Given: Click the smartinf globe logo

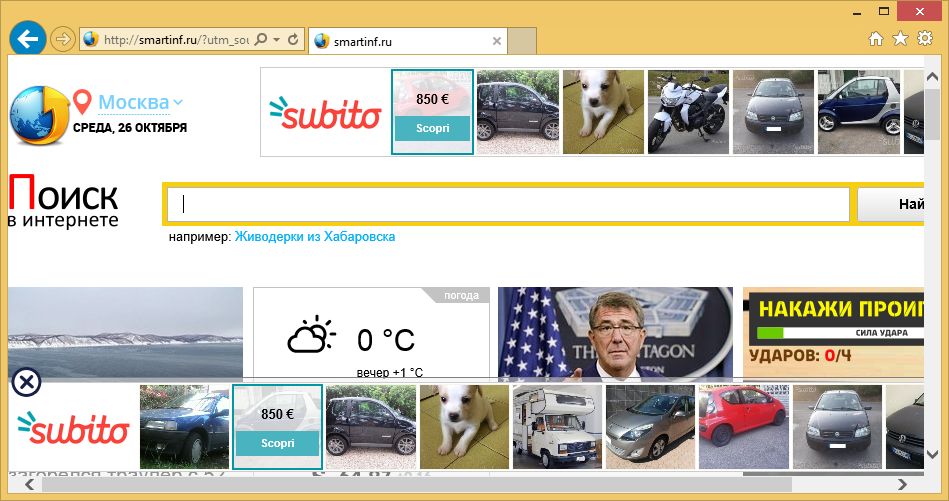Looking at the screenshot, I should point(40,116).
